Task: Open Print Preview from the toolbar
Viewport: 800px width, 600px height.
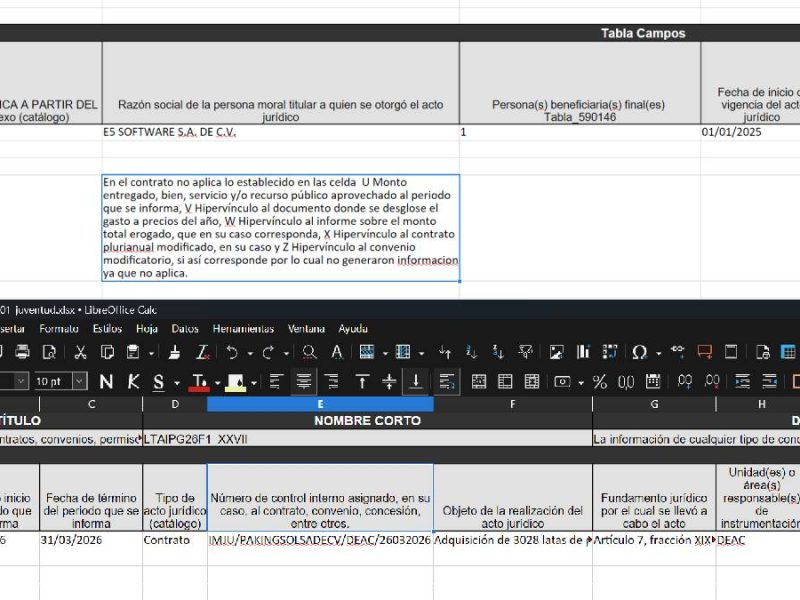Action: [49, 352]
